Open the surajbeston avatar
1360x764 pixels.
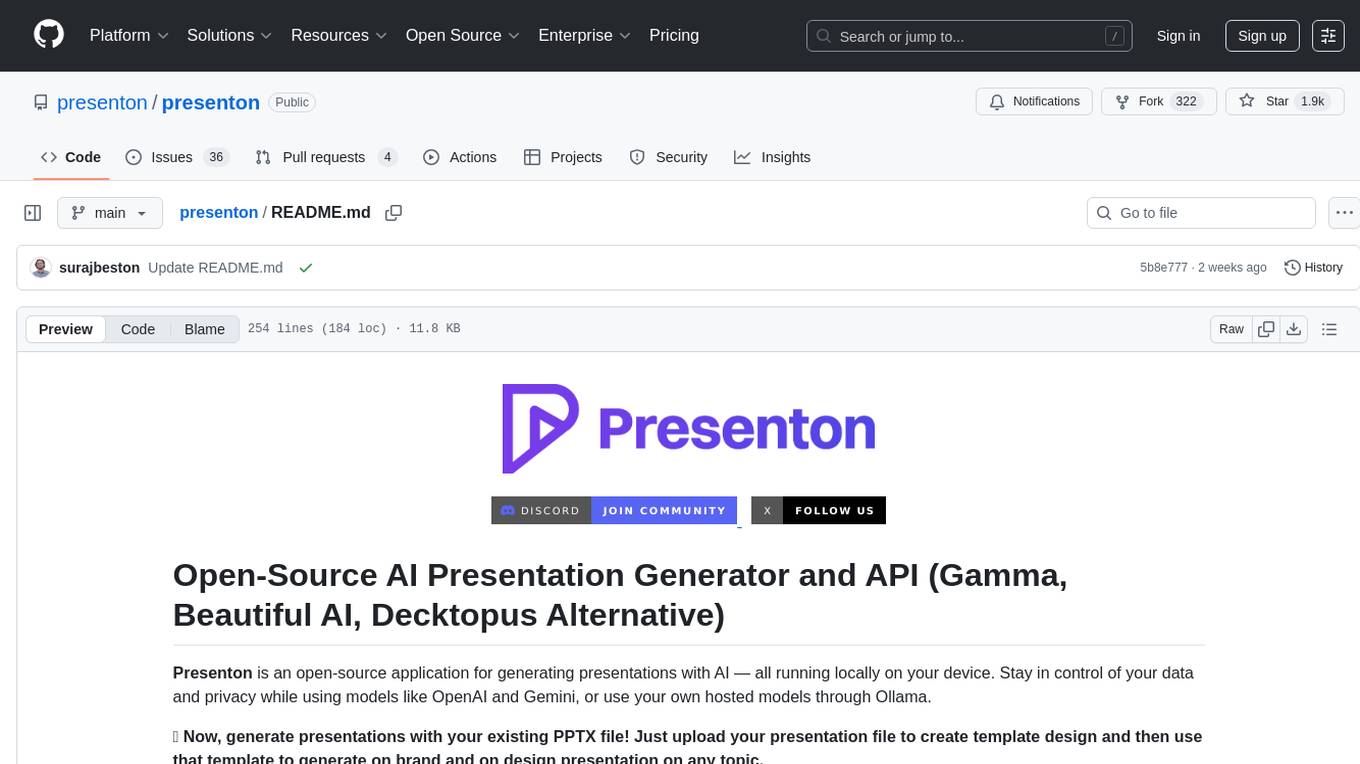41,267
